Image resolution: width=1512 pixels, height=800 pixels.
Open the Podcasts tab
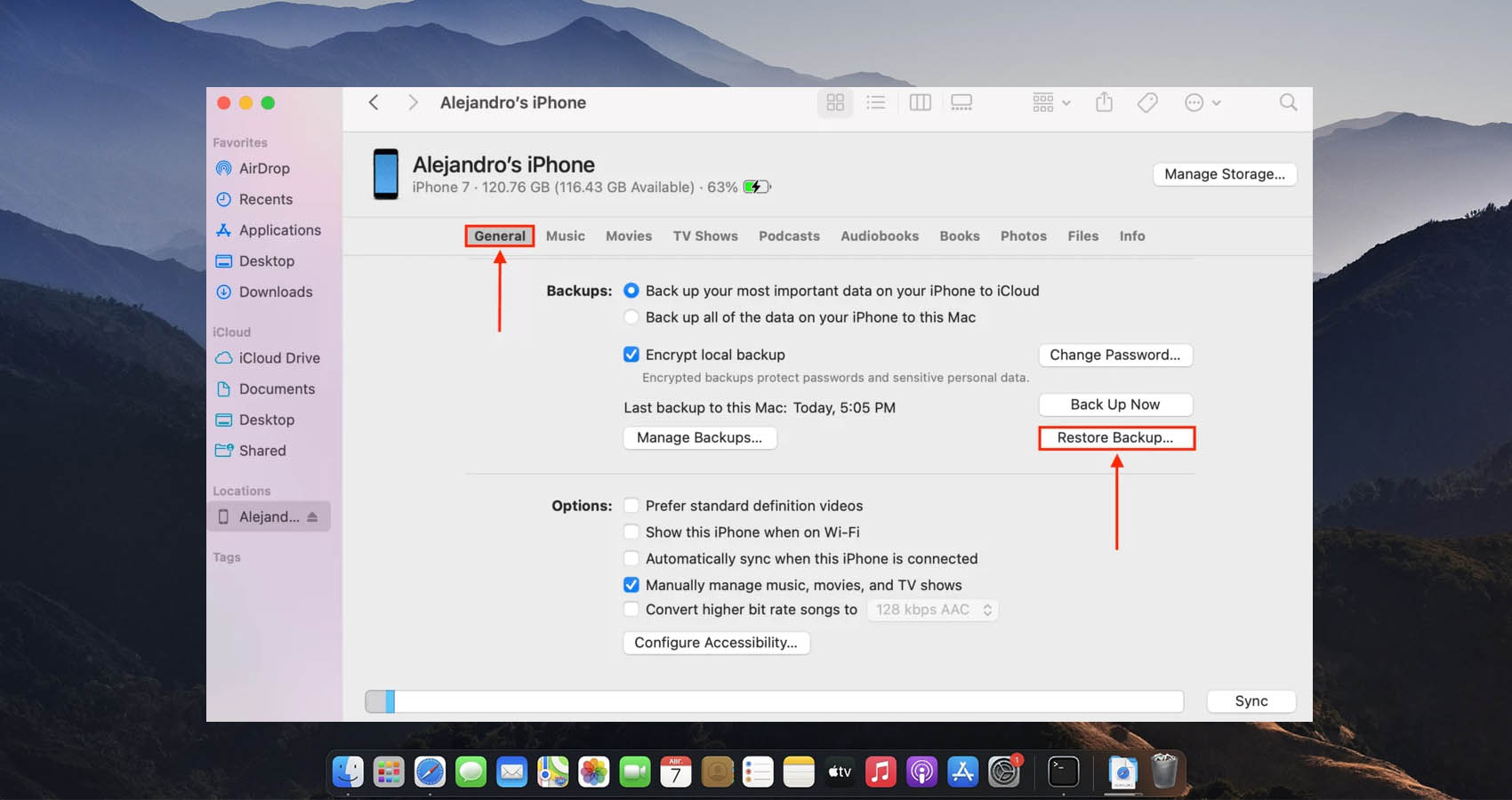(x=789, y=236)
